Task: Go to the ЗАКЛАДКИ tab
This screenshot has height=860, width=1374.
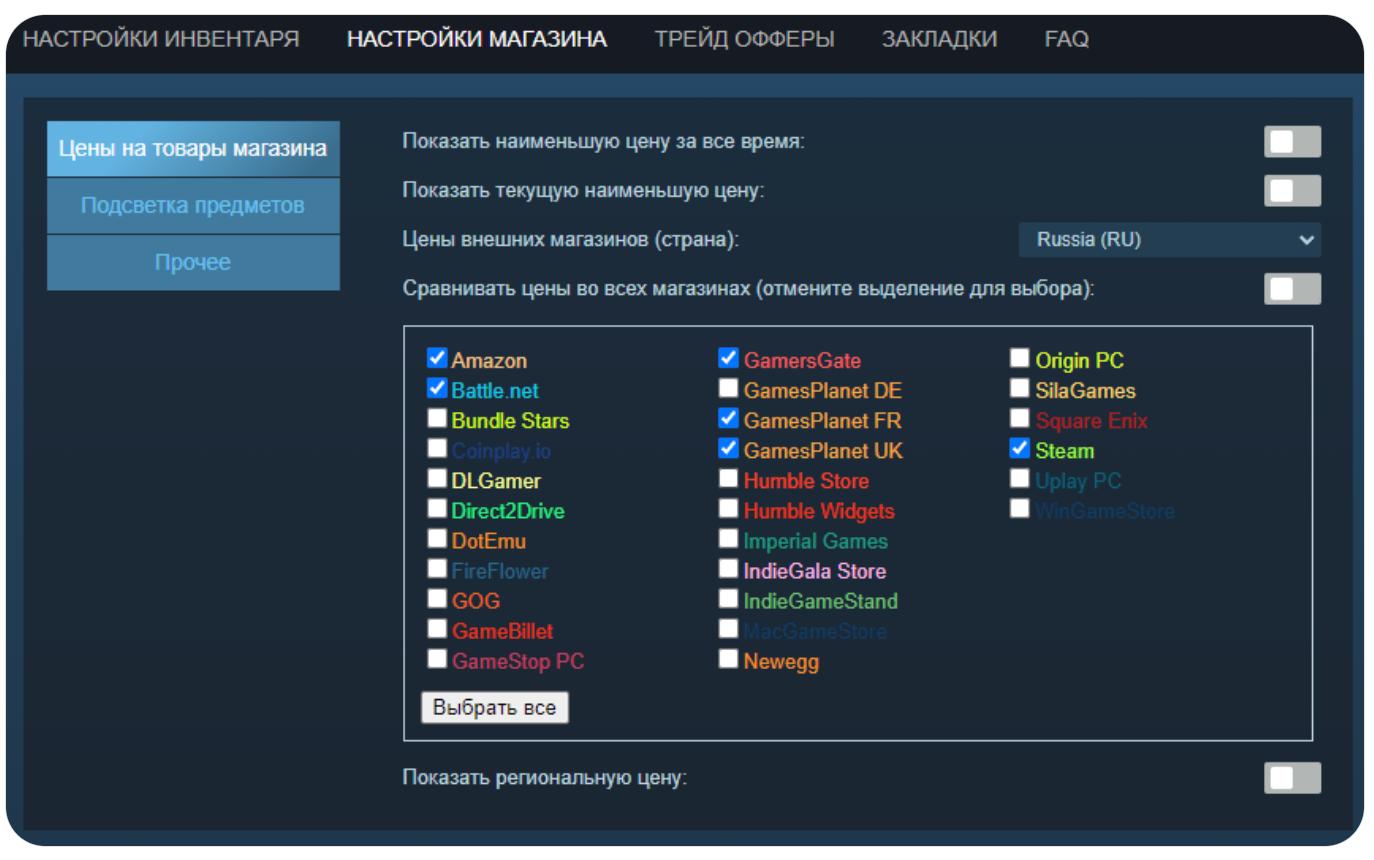Action: coord(939,39)
